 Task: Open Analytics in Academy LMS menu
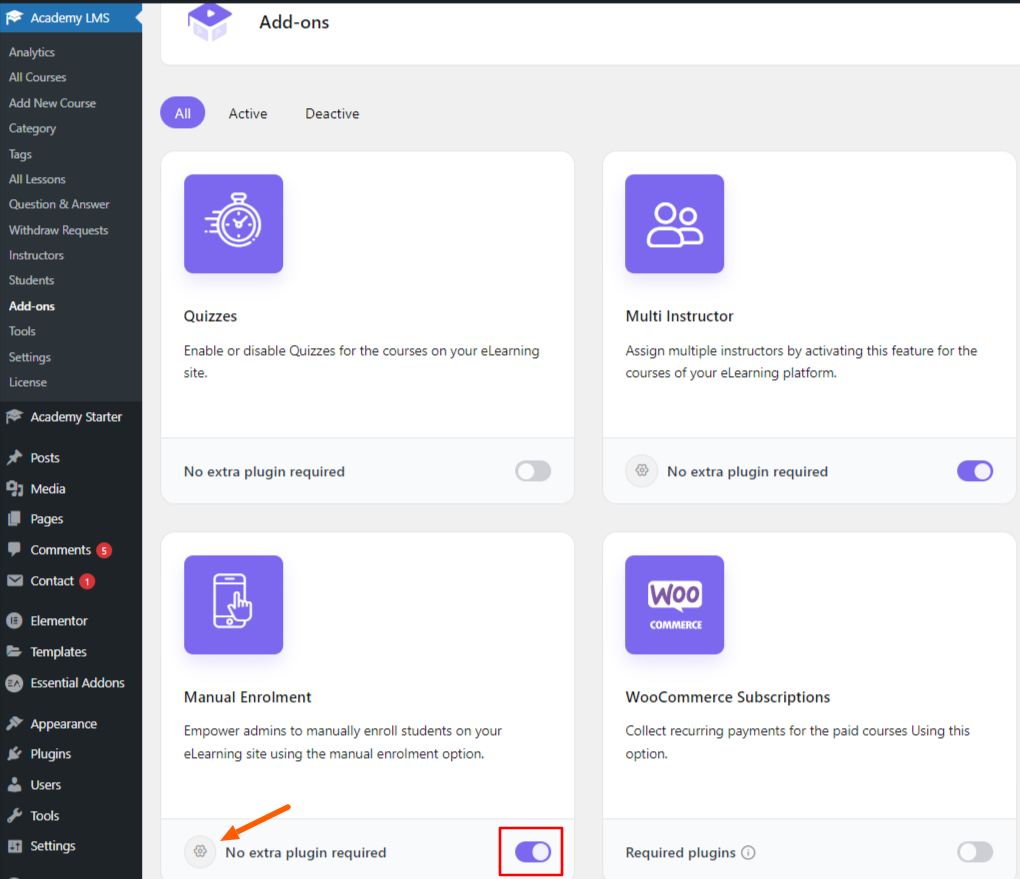pos(32,52)
